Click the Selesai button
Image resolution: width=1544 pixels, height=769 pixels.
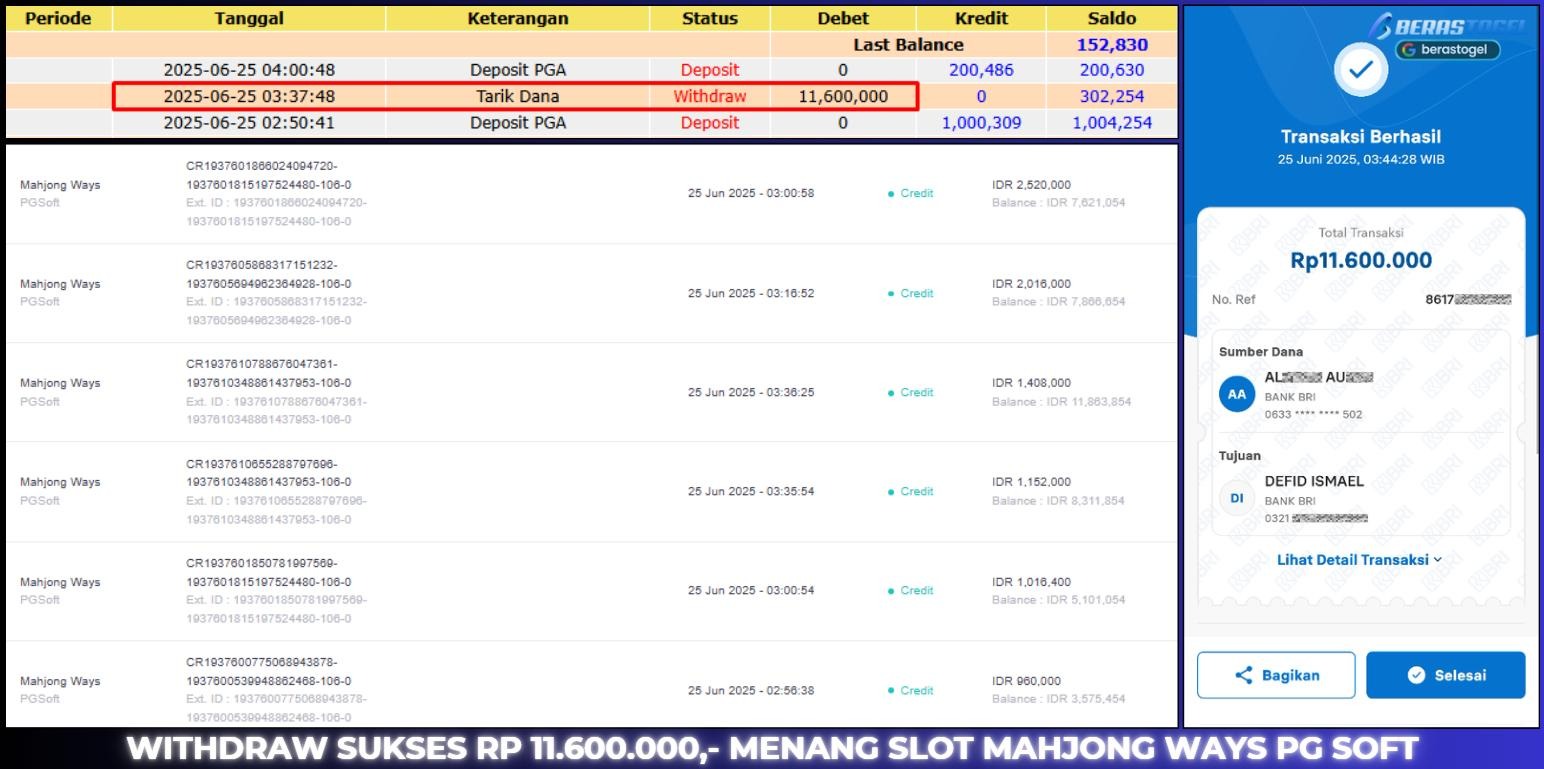pyautogui.click(x=1446, y=675)
